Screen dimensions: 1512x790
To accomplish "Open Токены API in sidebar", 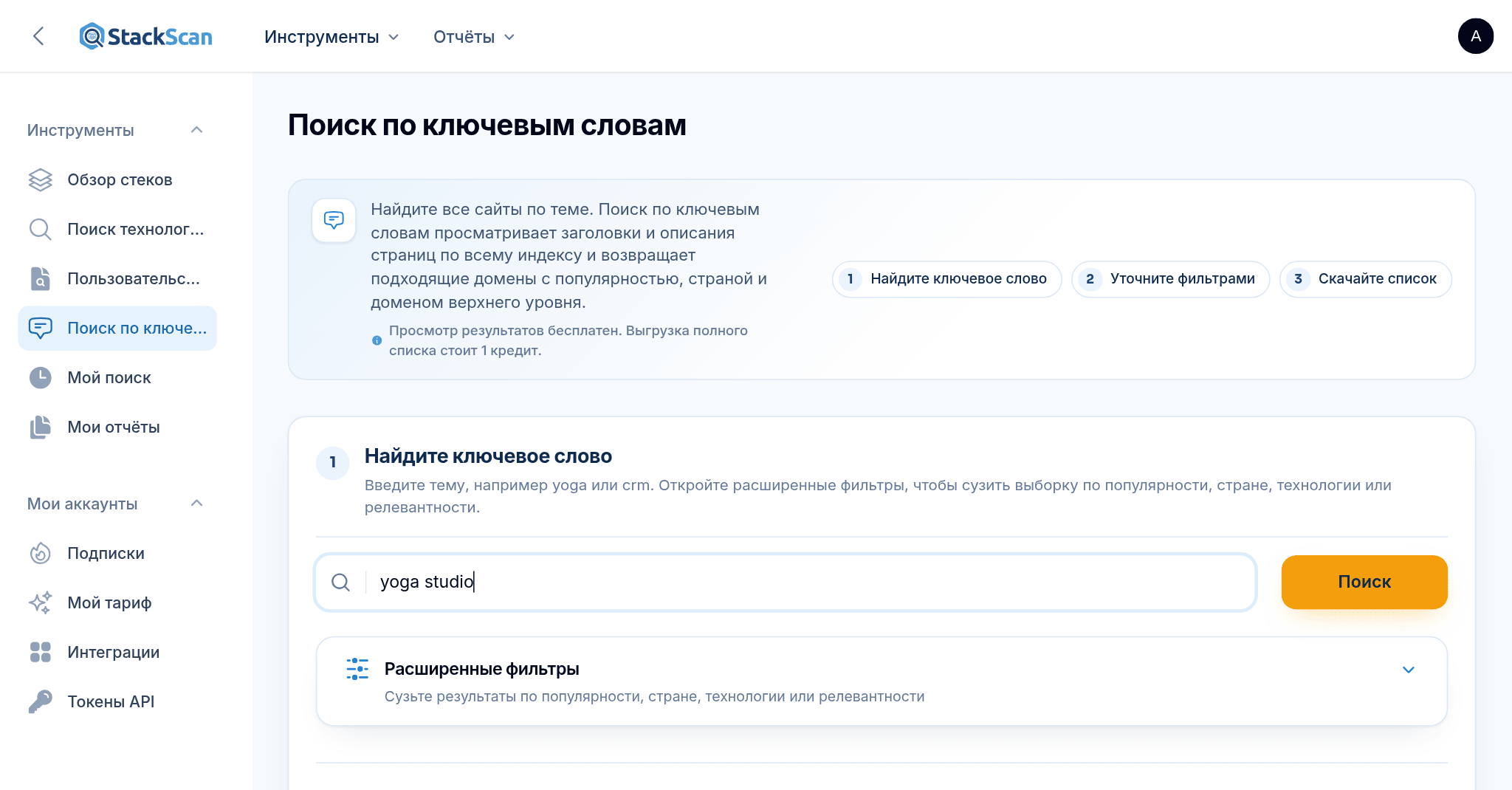I will click(117, 702).
